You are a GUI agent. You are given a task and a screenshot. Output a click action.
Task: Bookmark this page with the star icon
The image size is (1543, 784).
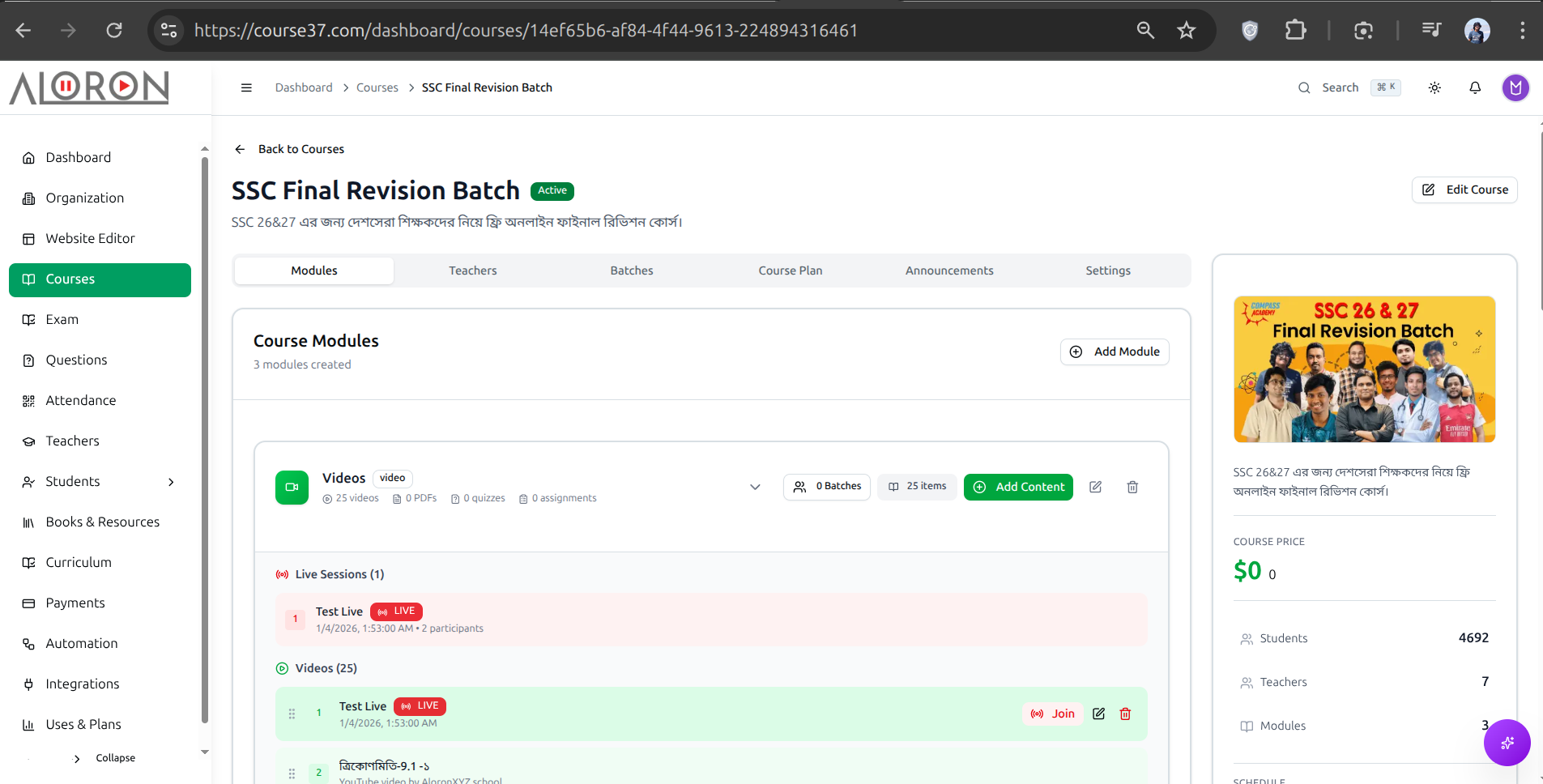click(x=1186, y=31)
